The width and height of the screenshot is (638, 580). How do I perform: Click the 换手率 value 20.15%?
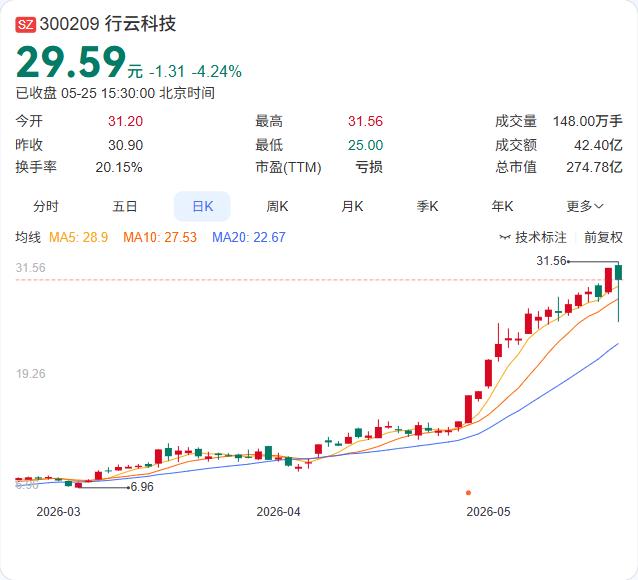(x=119, y=167)
